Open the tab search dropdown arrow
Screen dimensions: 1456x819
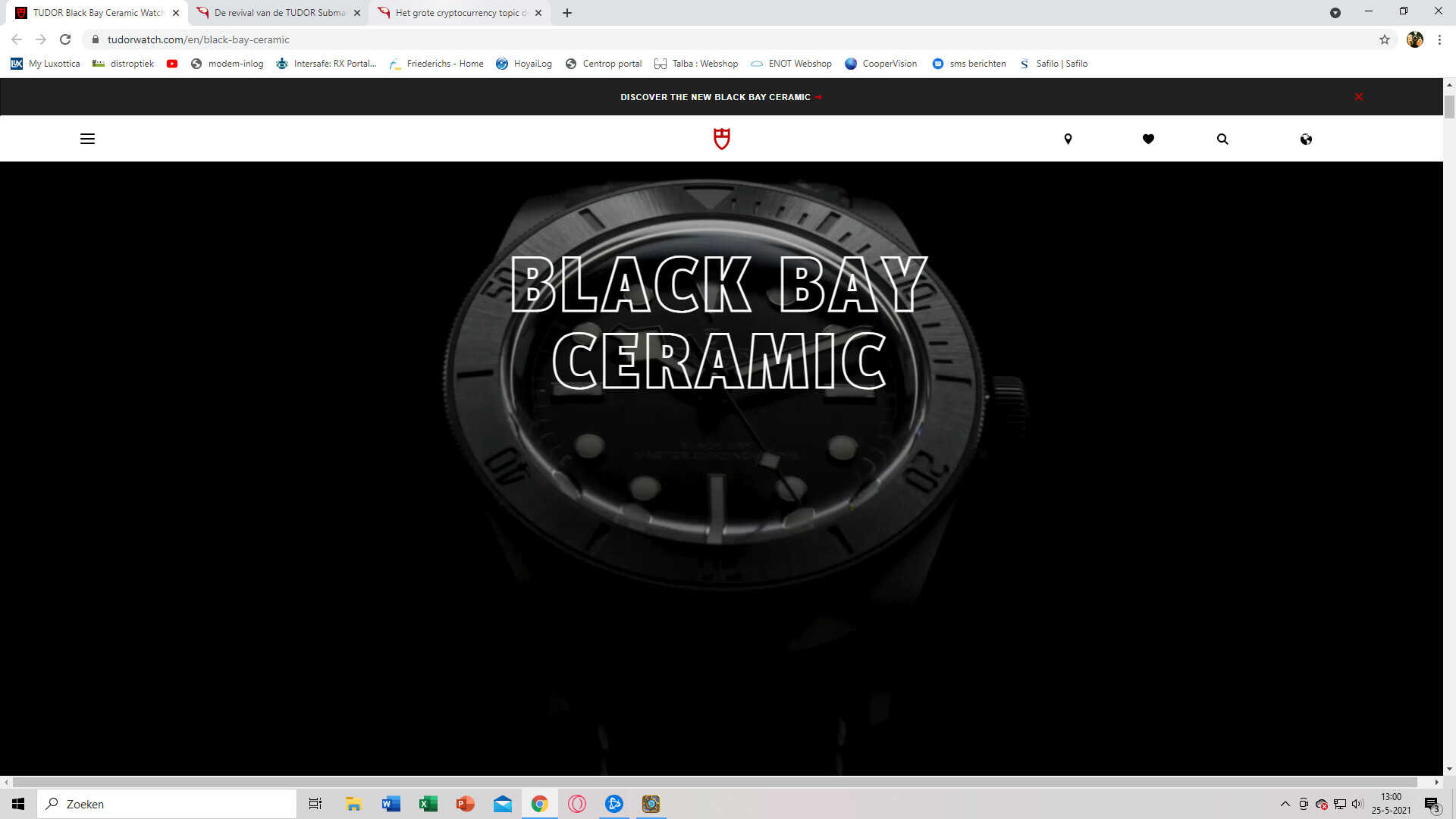click(x=1335, y=13)
